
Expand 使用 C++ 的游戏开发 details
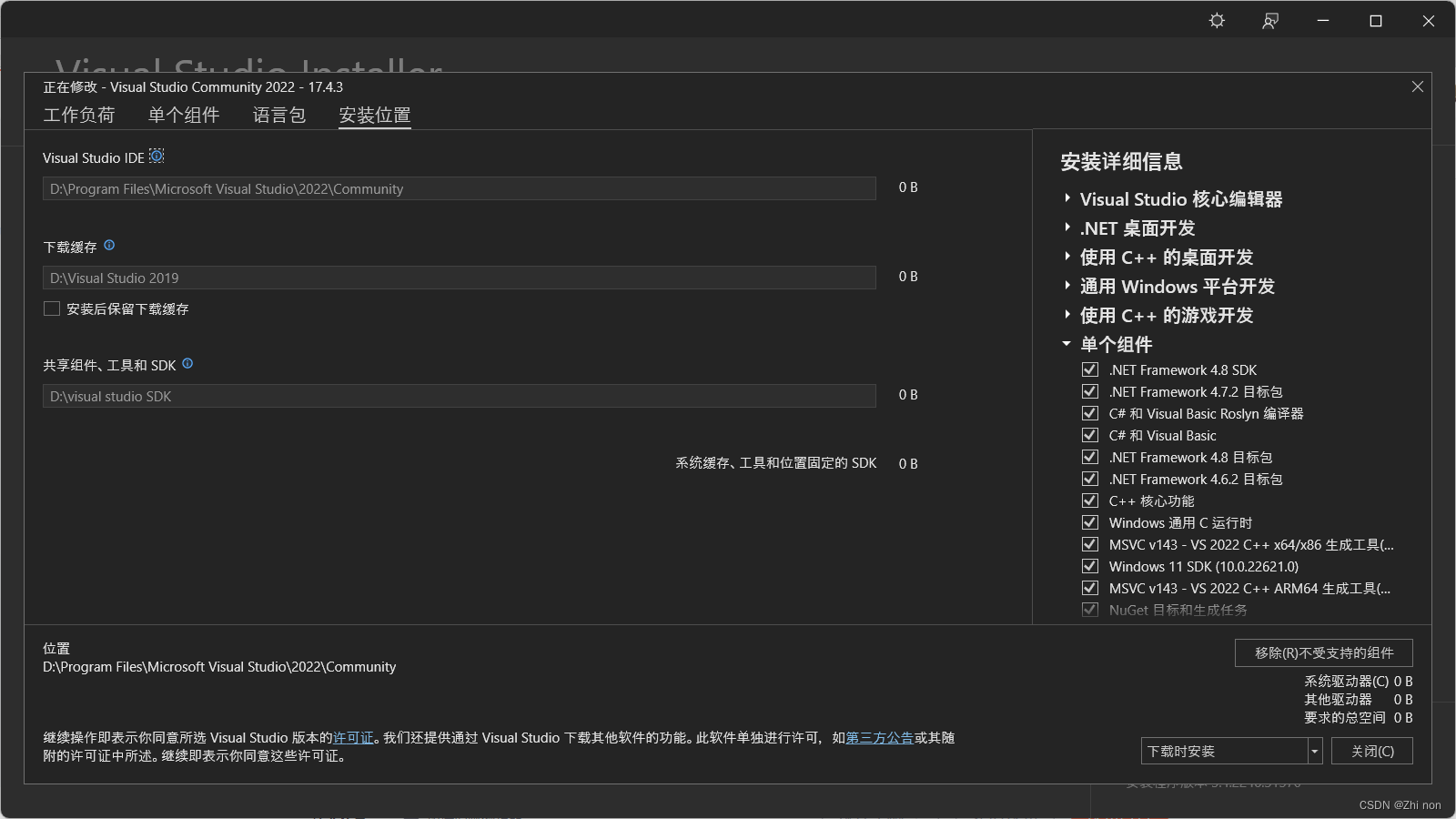[x=1067, y=315]
